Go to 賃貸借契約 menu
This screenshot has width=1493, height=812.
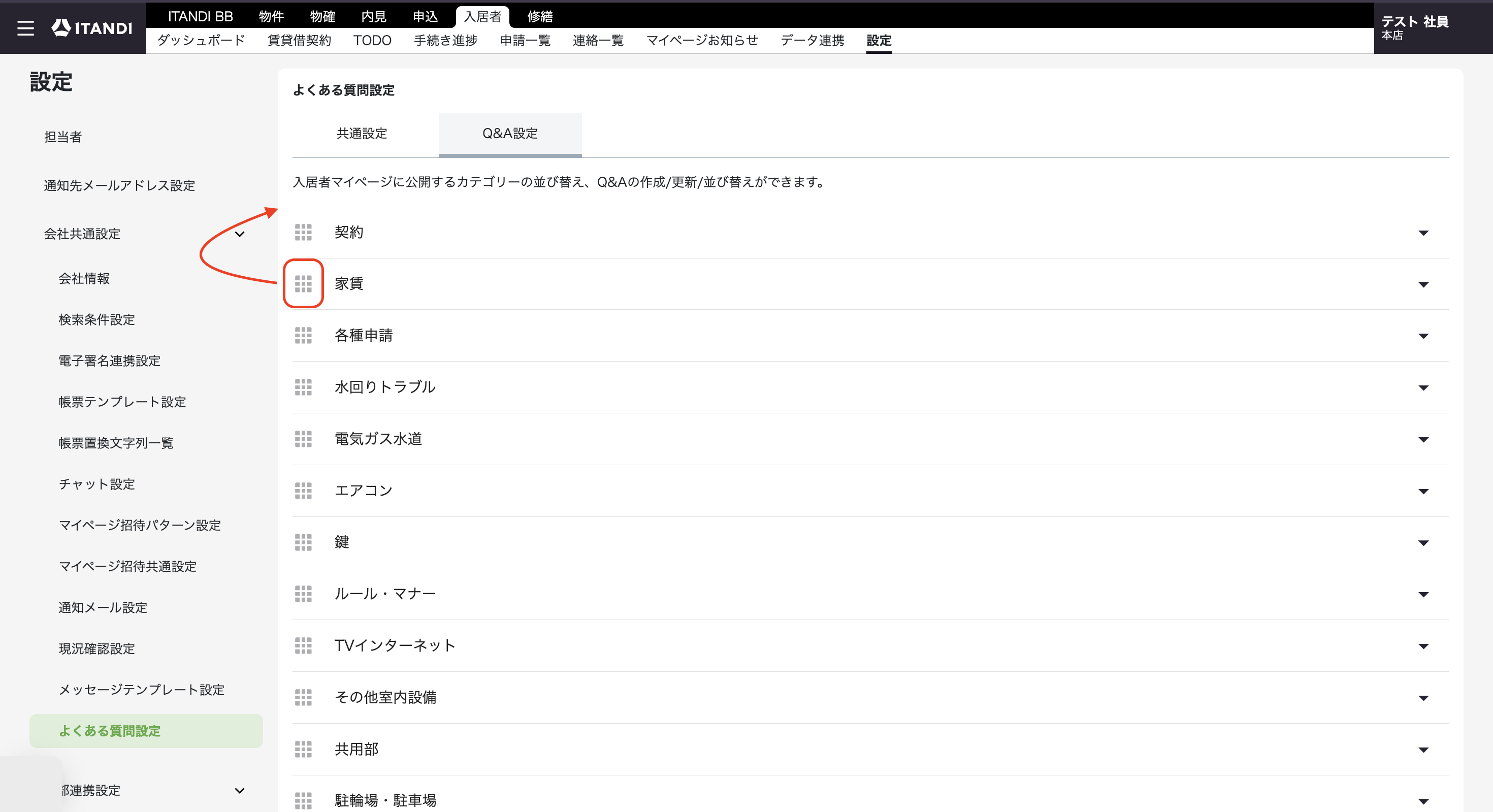click(x=299, y=40)
